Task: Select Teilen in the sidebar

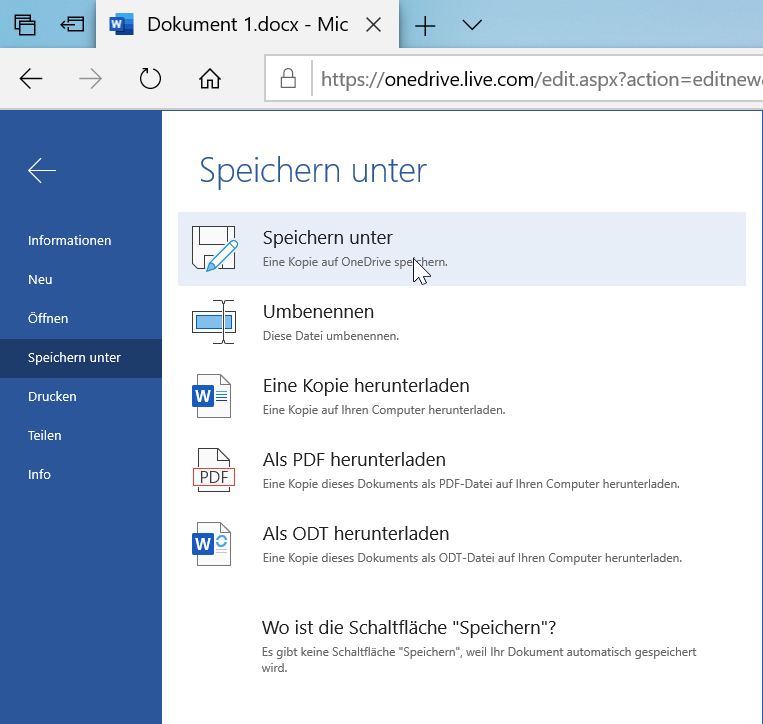Action: coord(45,436)
